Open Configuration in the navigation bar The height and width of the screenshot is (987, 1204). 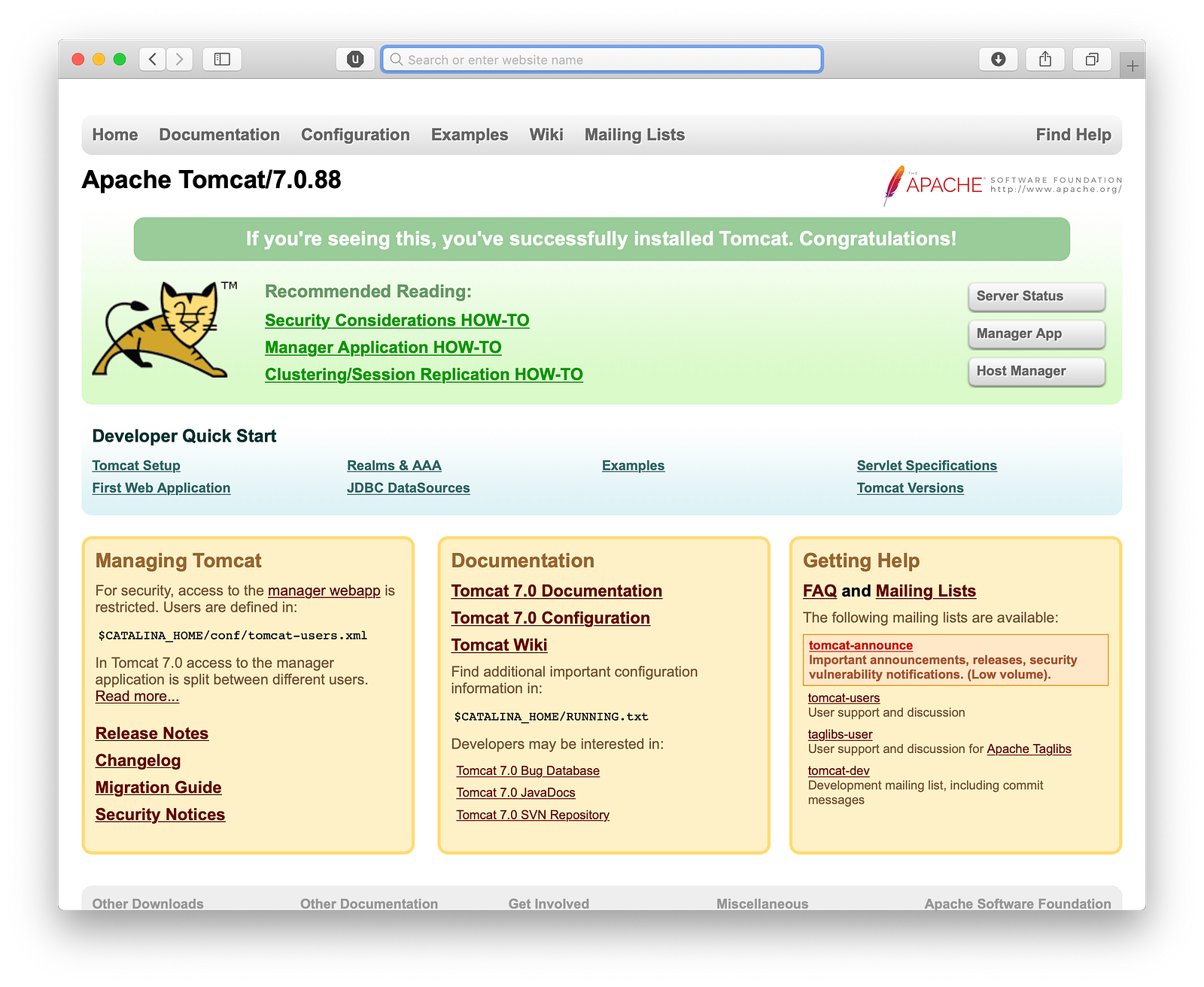point(356,135)
